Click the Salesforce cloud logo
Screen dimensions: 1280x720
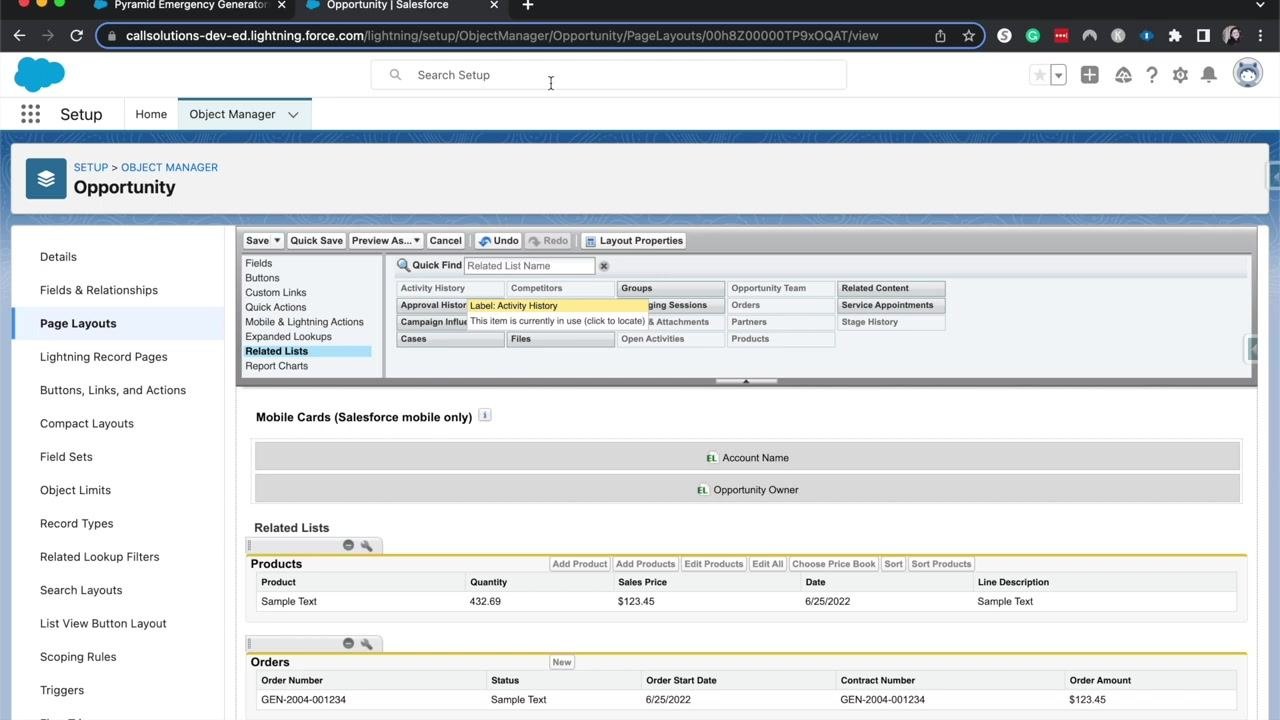pyautogui.click(x=40, y=74)
